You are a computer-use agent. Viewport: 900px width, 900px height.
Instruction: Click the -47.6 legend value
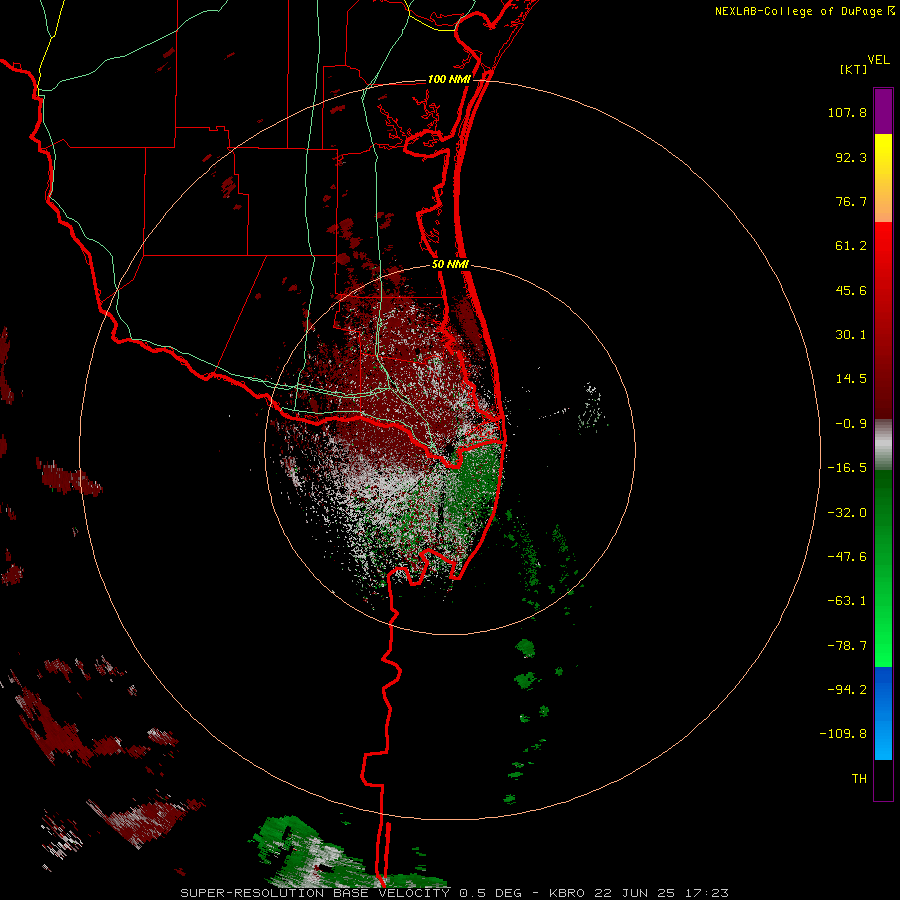tap(847, 557)
